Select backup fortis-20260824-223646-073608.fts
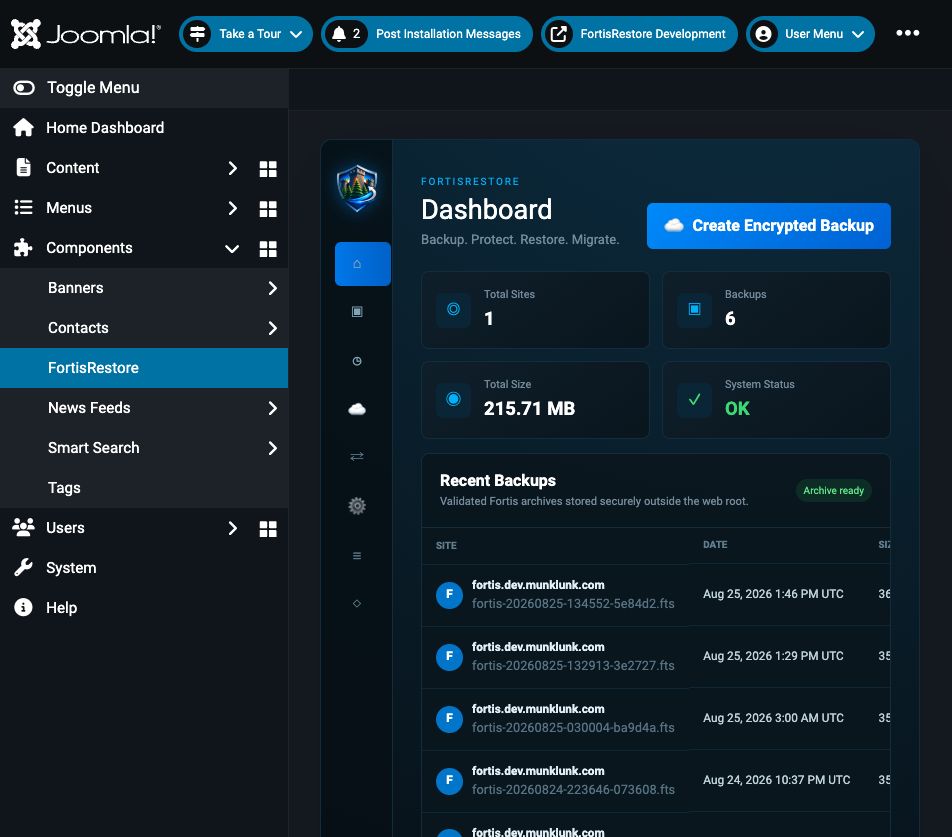 click(573, 790)
